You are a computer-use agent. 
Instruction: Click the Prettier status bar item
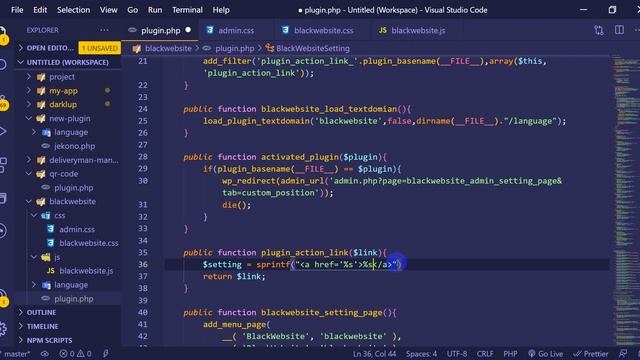pyautogui.click(x=591, y=354)
